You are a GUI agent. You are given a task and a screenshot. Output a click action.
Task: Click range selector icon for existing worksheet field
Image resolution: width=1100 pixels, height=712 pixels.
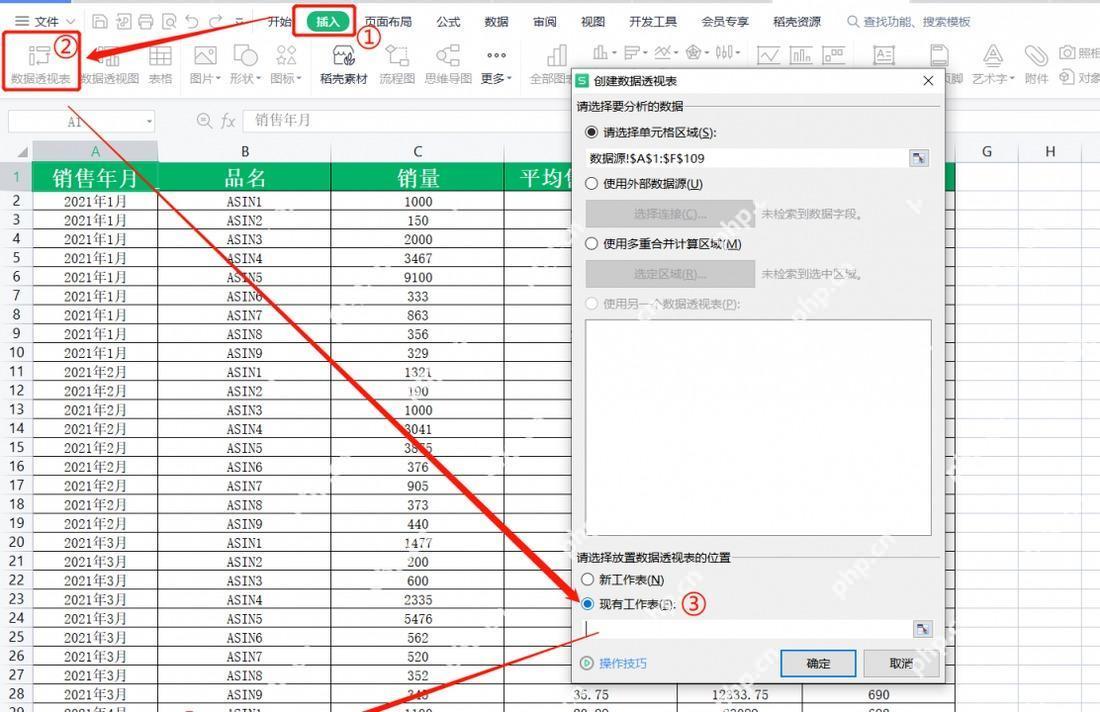(923, 629)
